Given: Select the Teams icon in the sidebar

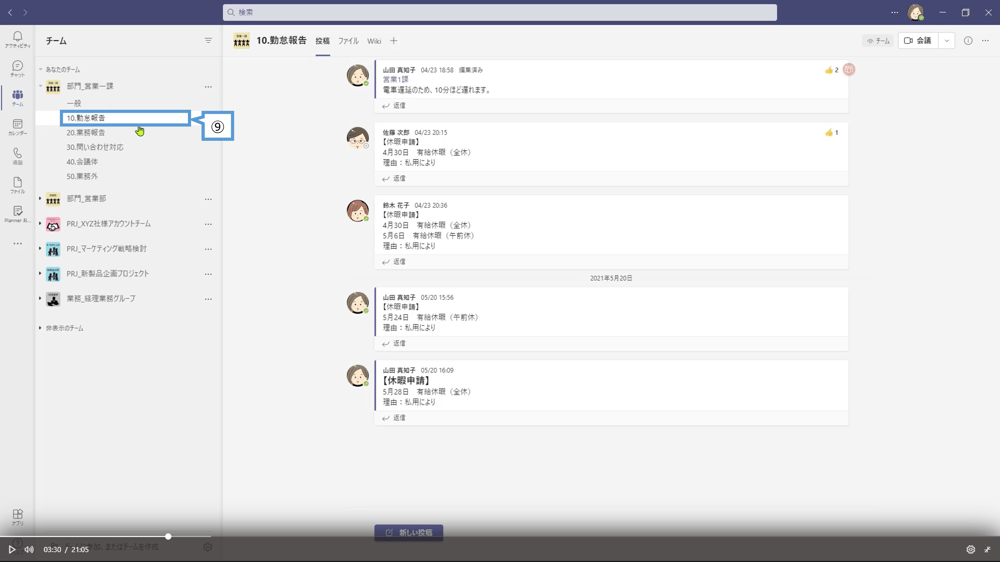Looking at the screenshot, I should click(17, 98).
